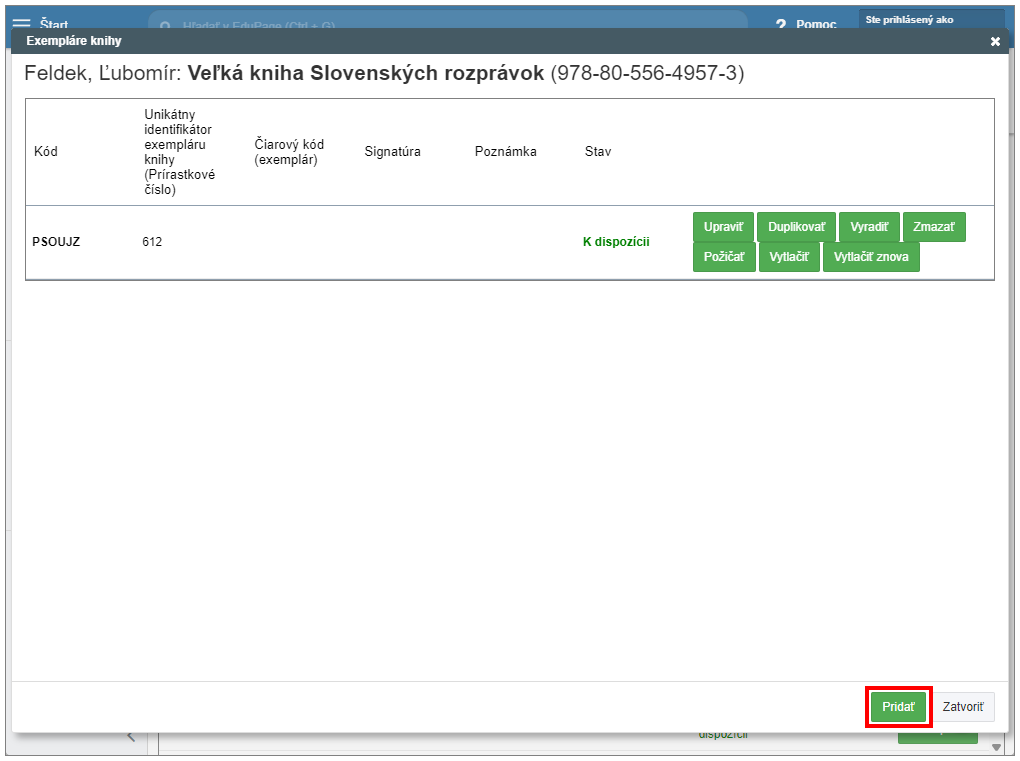The height and width of the screenshot is (761, 1020).
Task: Lend the book using Požičať
Action: click(723, 257)
